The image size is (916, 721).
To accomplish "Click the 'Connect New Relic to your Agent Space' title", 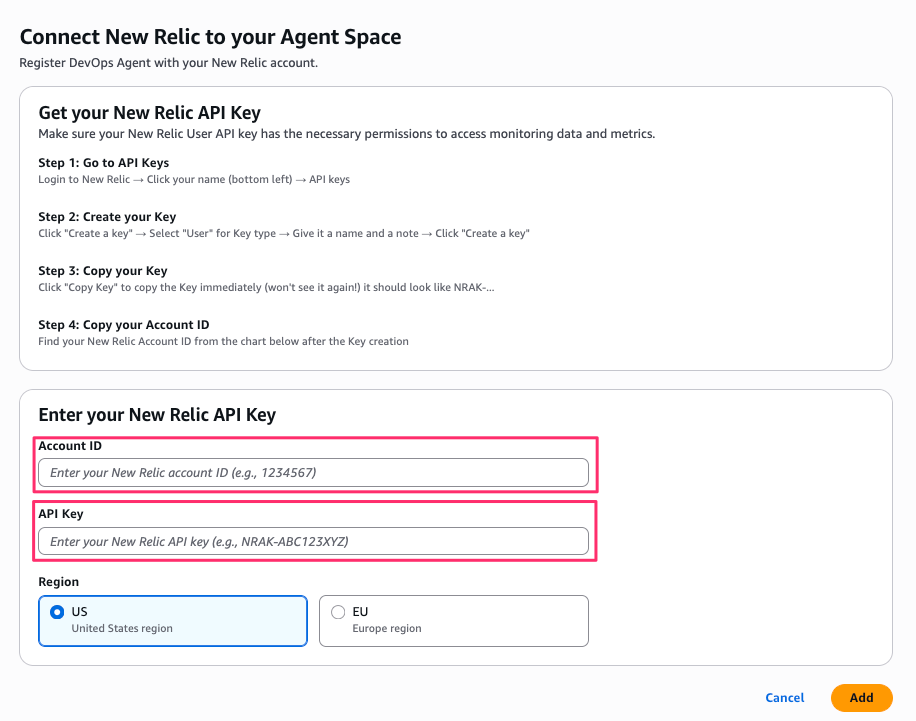I will [x=210, y=37].
